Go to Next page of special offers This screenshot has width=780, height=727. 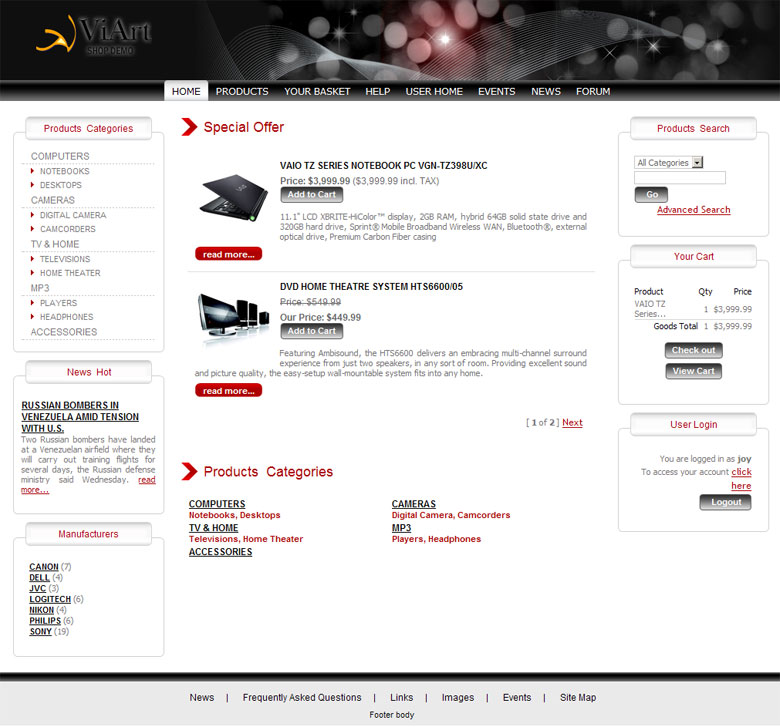click(572, 422)
